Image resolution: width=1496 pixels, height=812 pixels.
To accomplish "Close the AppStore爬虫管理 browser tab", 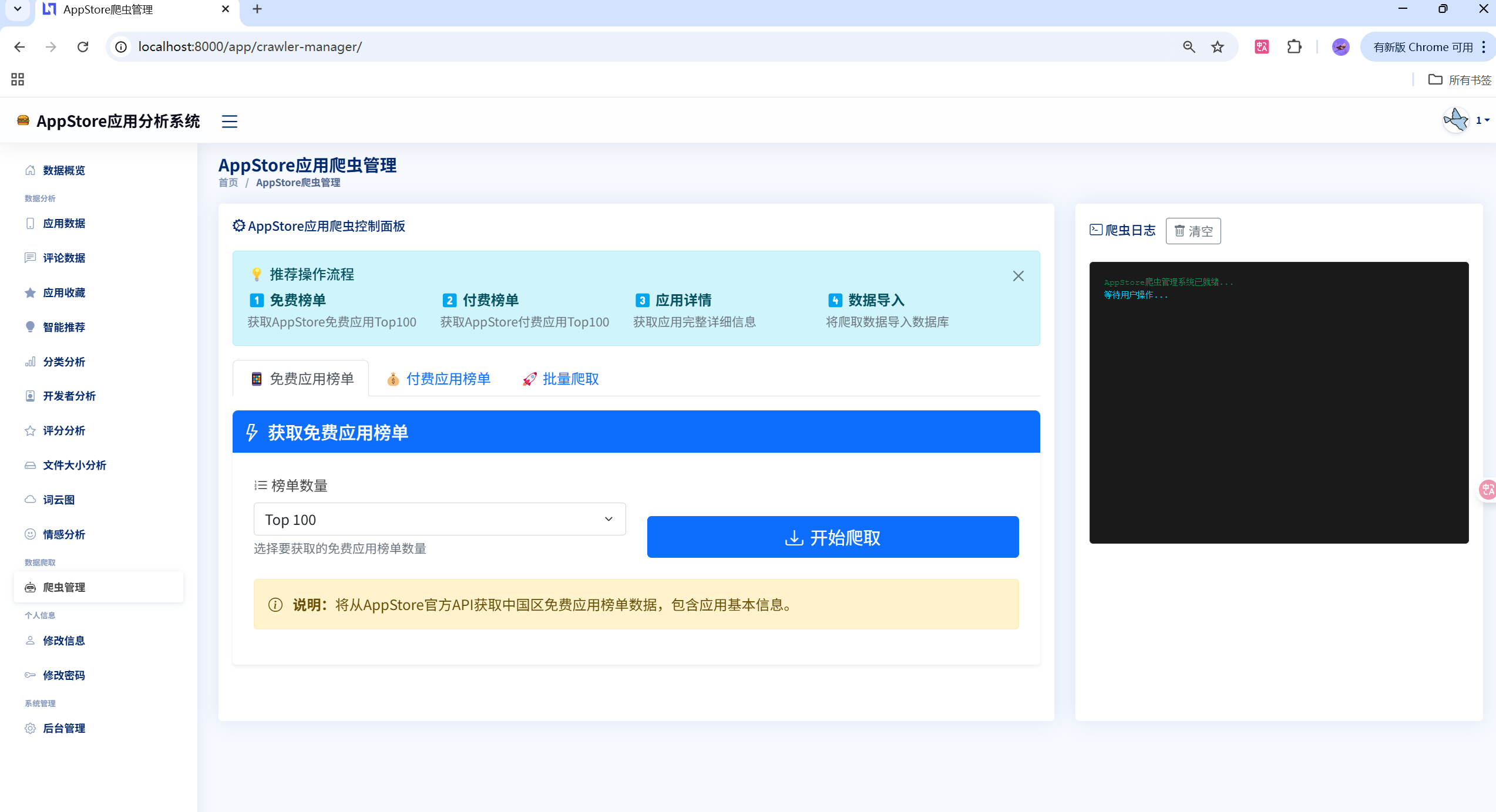I will coord(226,9).
